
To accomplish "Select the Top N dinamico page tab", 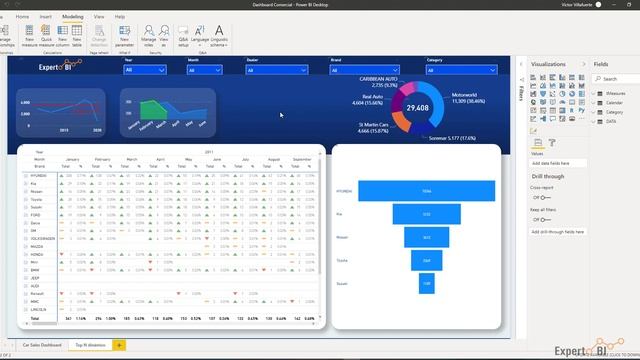I will coord(90,345).
